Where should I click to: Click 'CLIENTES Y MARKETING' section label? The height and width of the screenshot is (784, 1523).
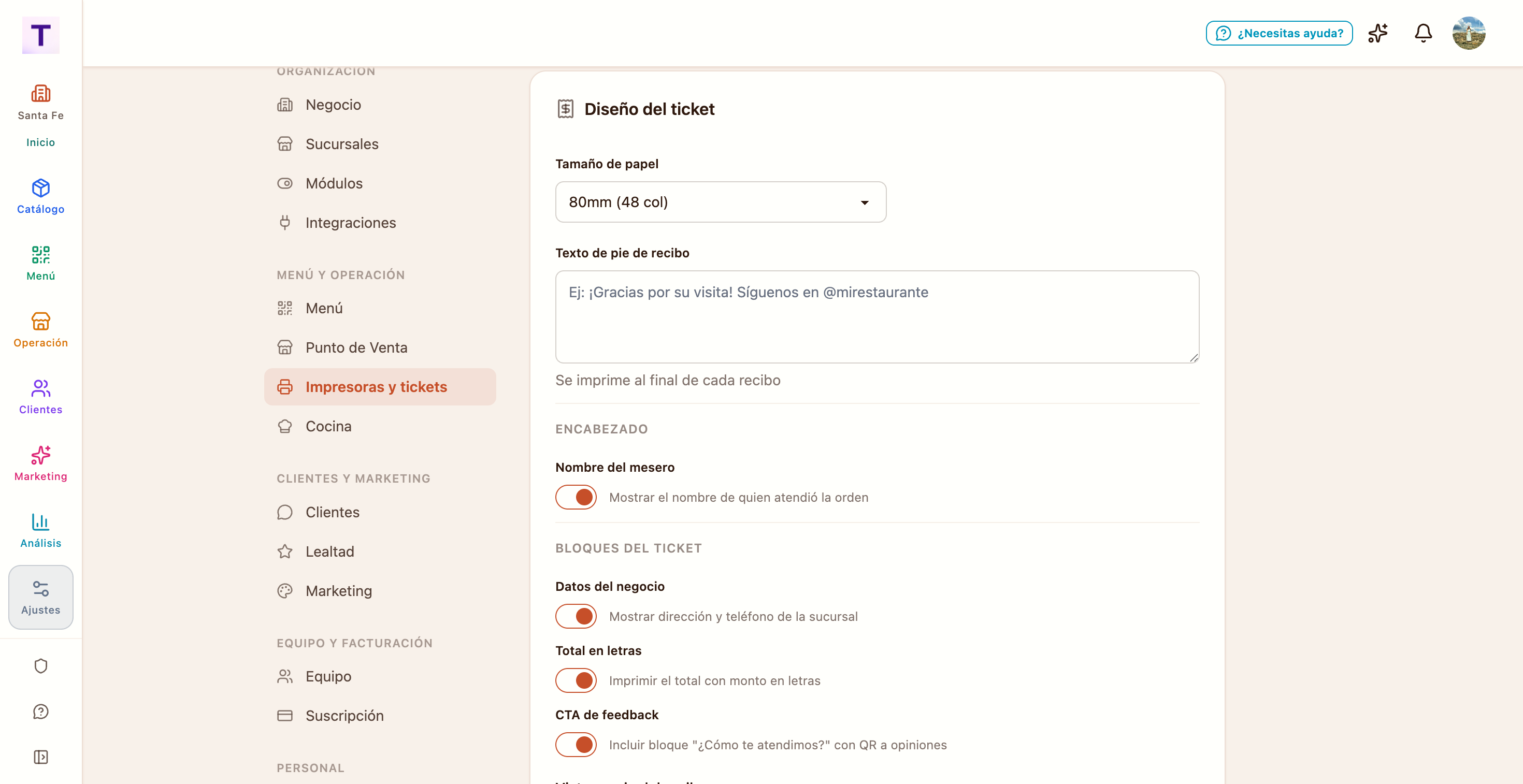click(353, 478)
